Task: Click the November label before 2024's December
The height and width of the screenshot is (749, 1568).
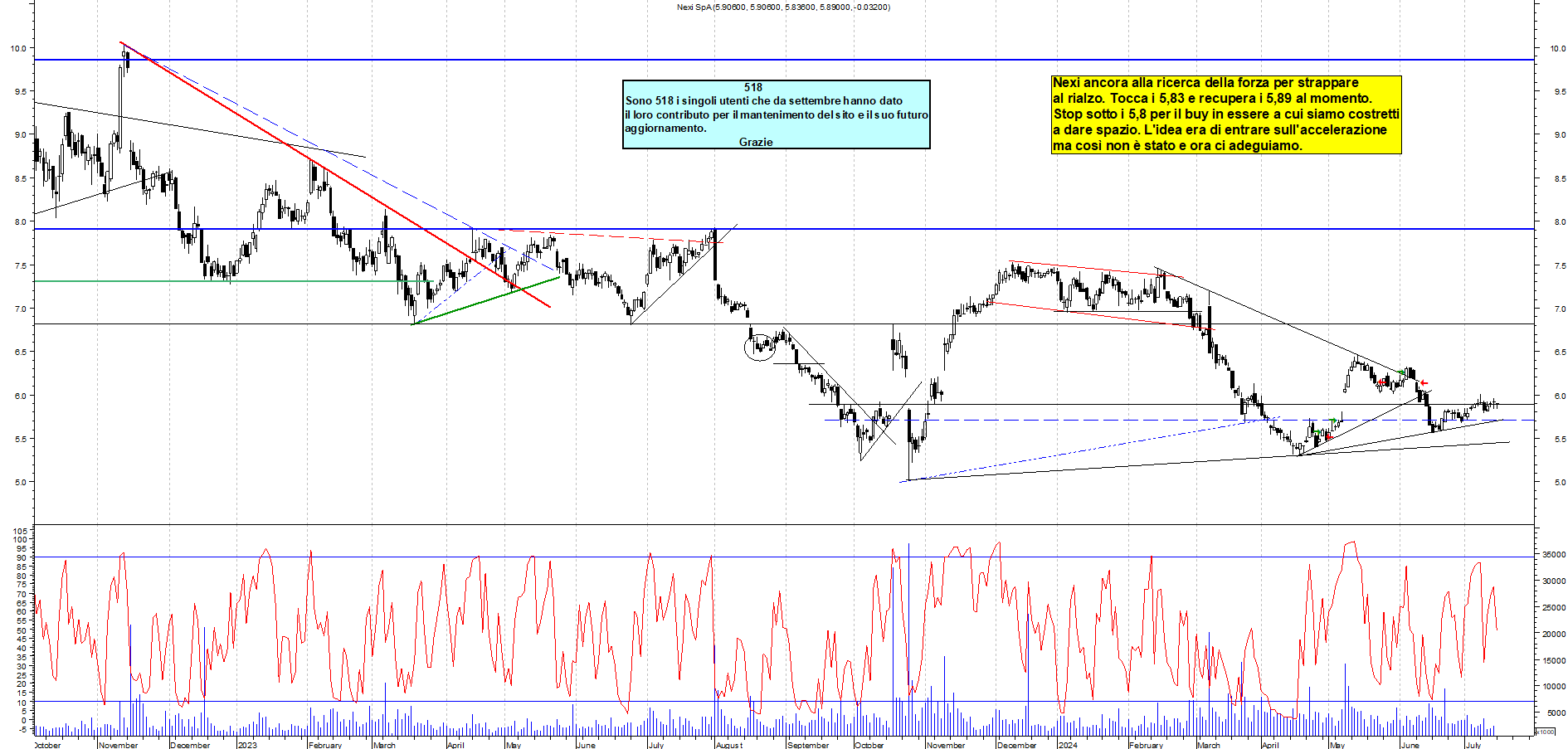Action: (946, 745)
